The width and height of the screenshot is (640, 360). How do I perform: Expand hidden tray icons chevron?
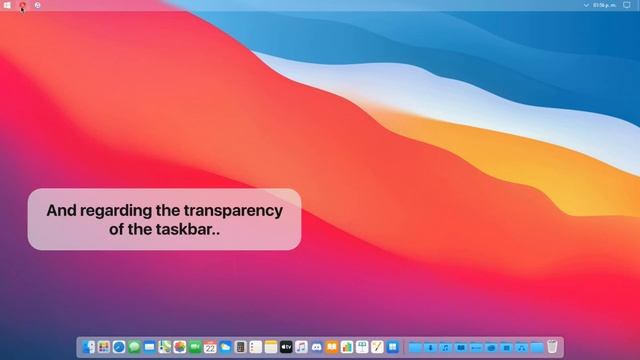click(x=586, y=5)
